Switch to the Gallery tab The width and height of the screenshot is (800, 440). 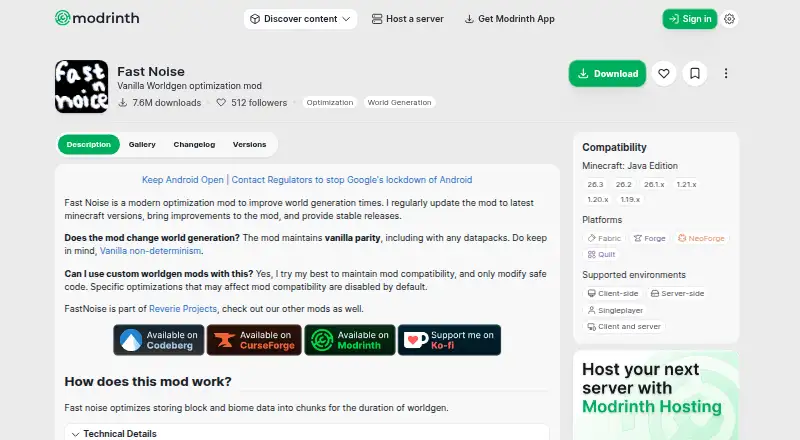coord(142,144)
